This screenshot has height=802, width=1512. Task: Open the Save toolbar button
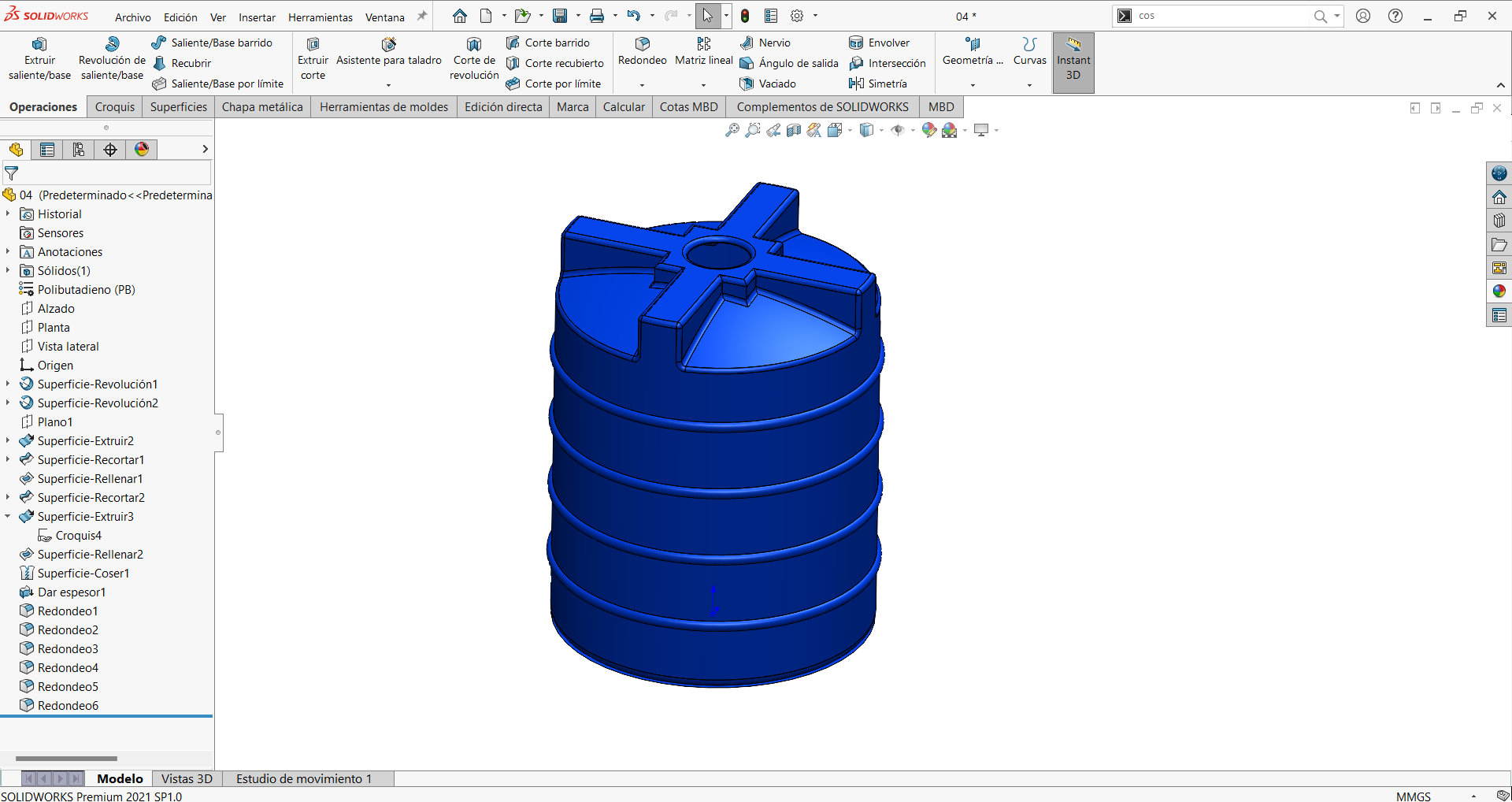click(560, 16)
